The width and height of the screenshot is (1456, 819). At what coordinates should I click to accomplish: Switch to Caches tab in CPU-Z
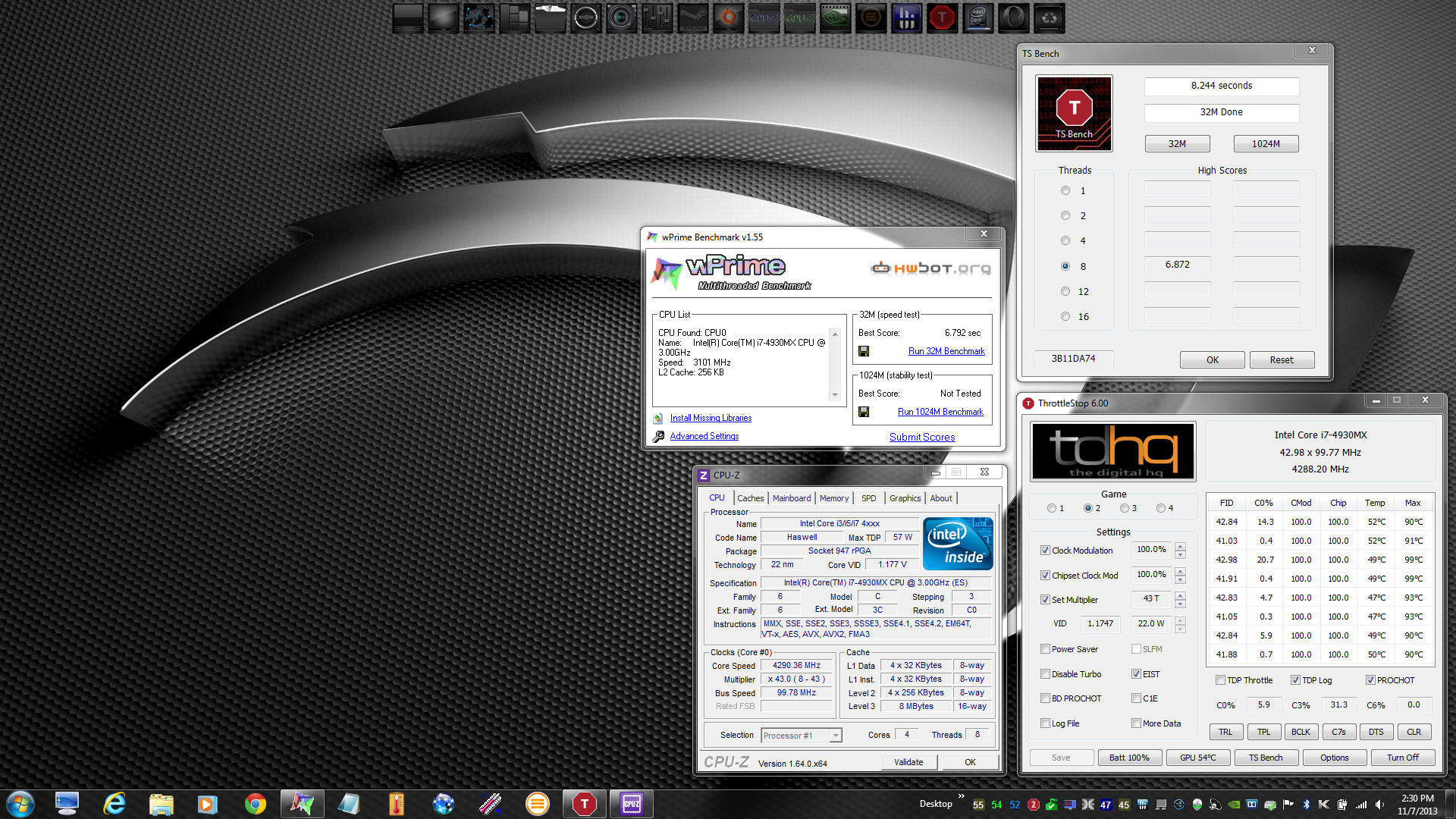click(x=750, y=498)
